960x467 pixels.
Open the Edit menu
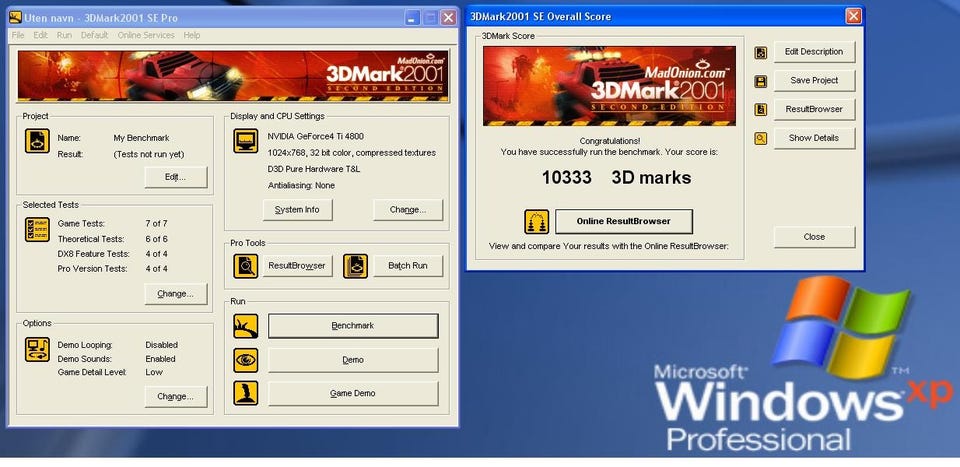pyautogui.click(x=40, y=35)
